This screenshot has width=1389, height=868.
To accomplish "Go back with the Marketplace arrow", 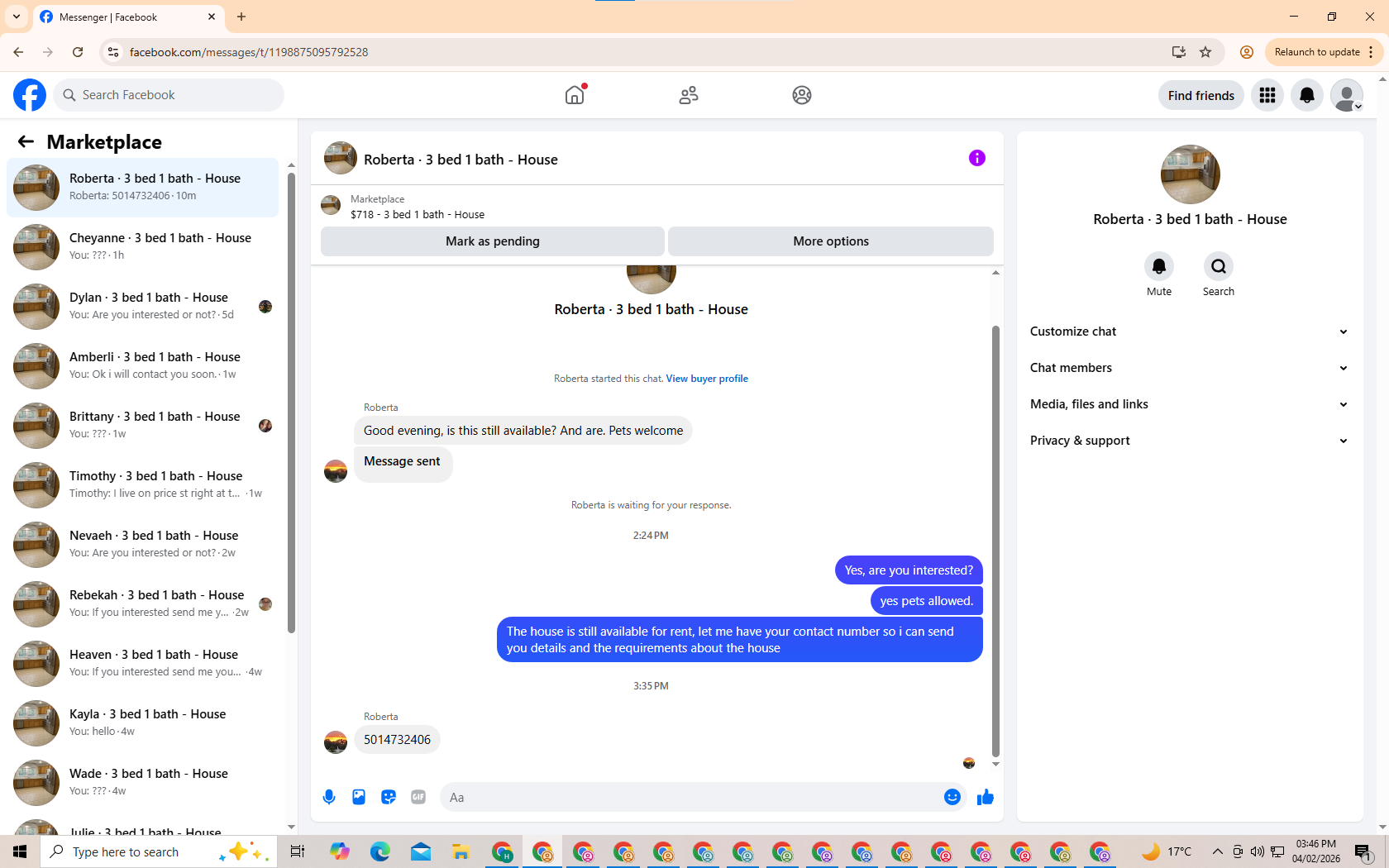I will [26, 141].
